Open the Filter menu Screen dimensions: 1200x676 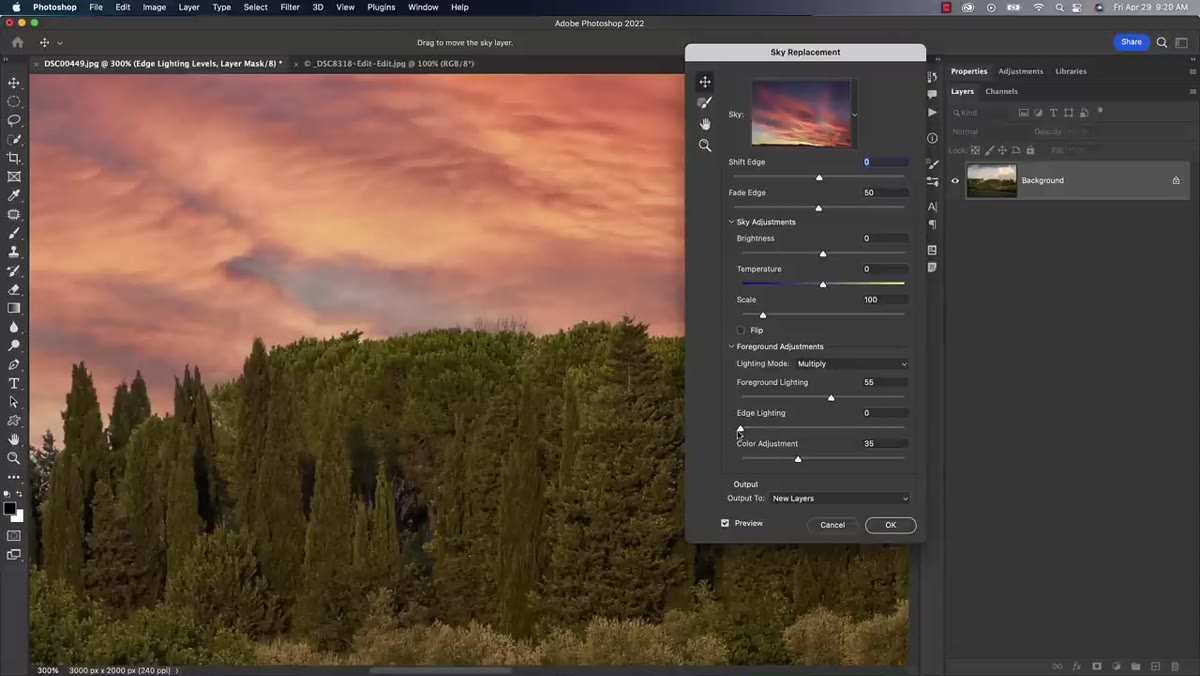click(290, 7)
